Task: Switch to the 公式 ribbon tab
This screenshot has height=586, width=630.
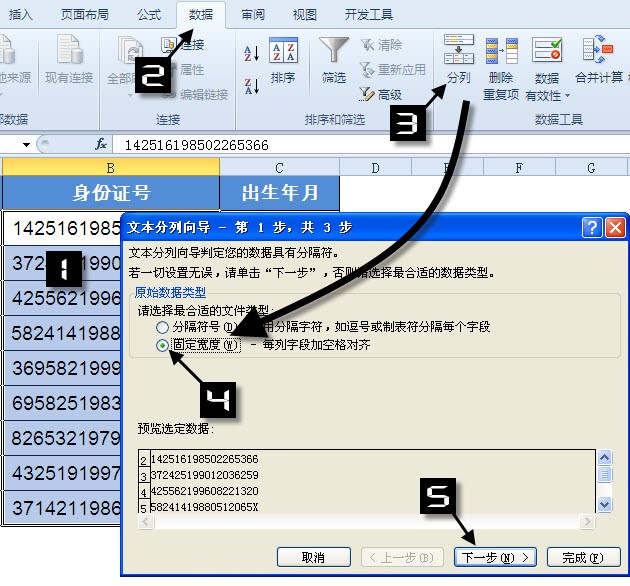Action: [148, 15]
